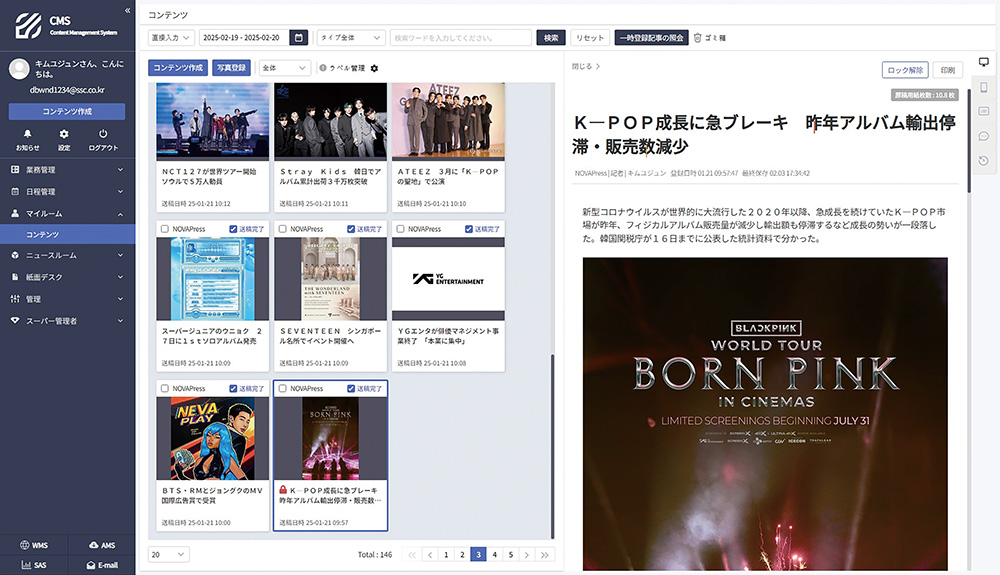Go to the next page arrow
The height and width of the screenshot is (575, 1000).
pos(527,555)
